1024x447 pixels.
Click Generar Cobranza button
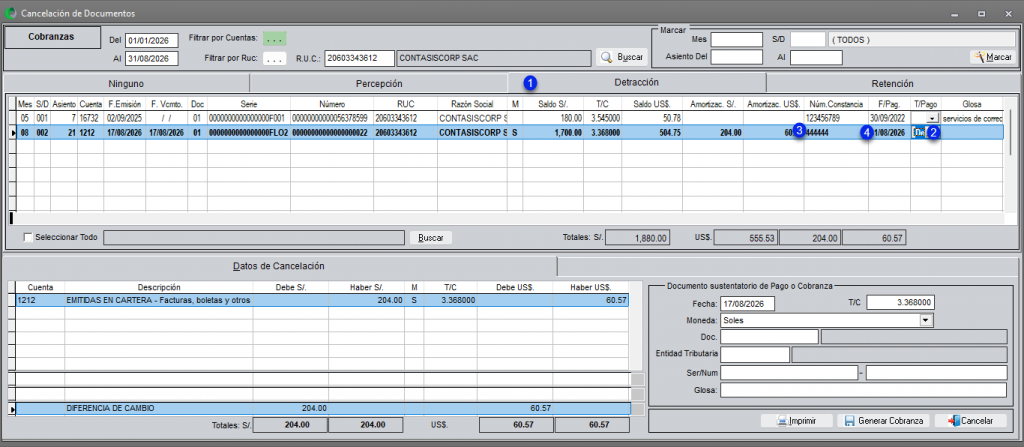pos(884,421)
